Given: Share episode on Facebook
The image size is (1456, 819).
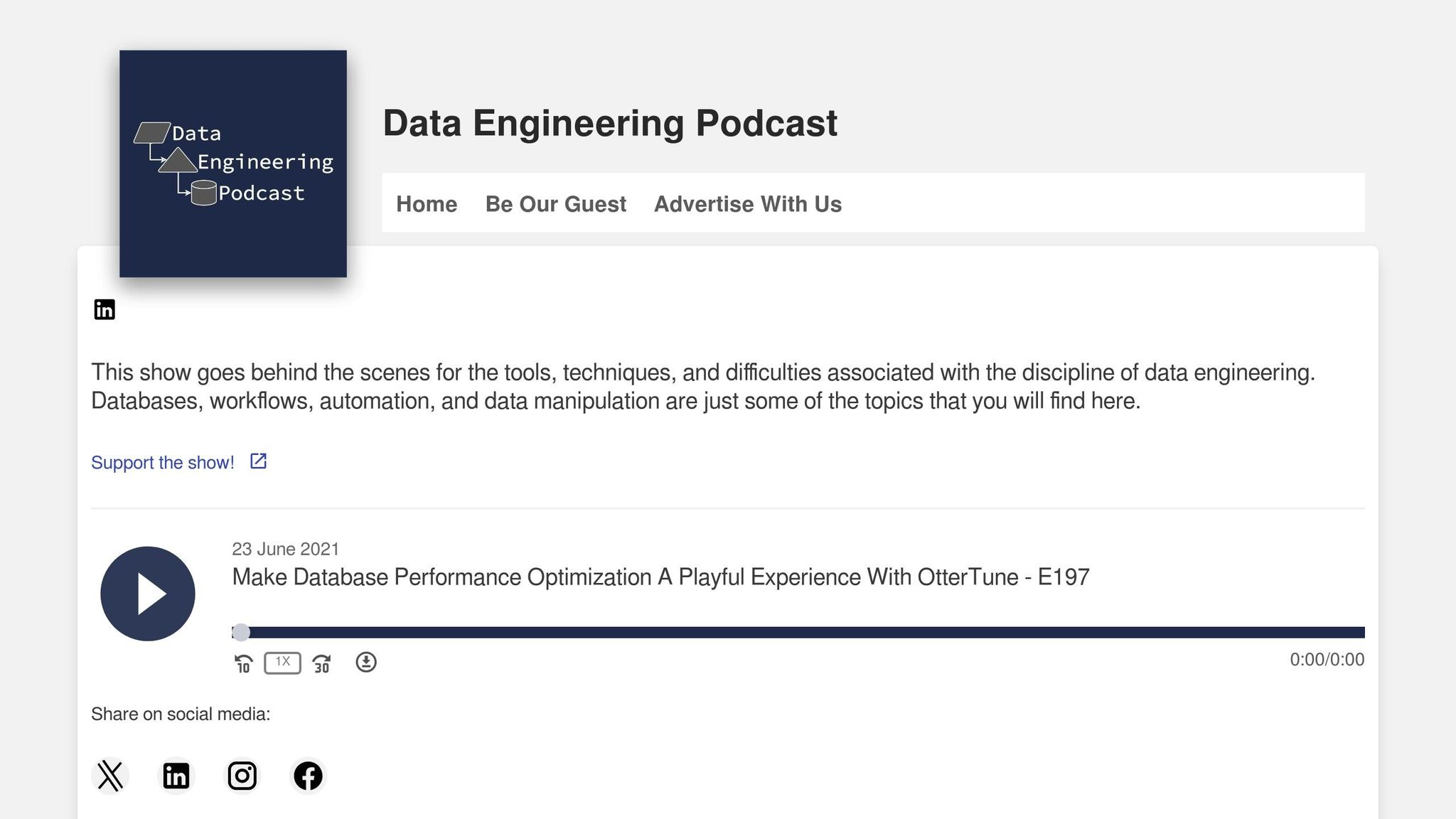Looking at the screenshot, I should (308, 776).
